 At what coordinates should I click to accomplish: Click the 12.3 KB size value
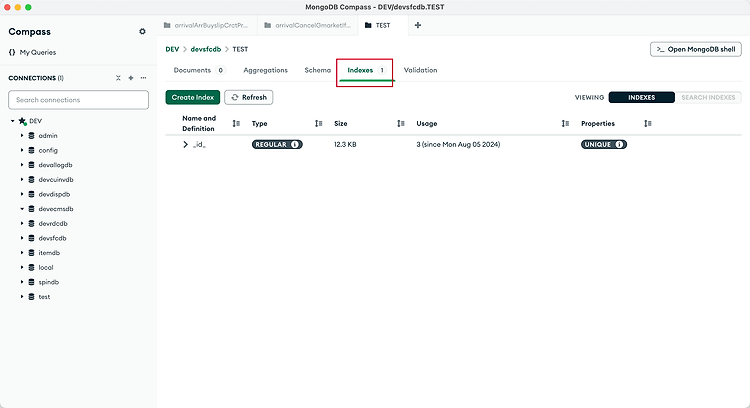tap(345, 144)
